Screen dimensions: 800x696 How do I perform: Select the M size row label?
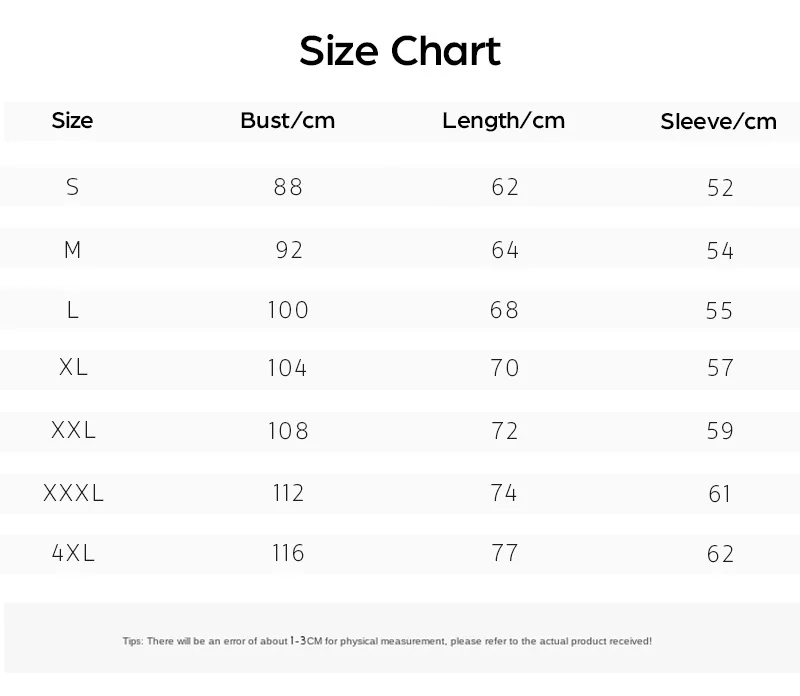[x=72, y=250]
